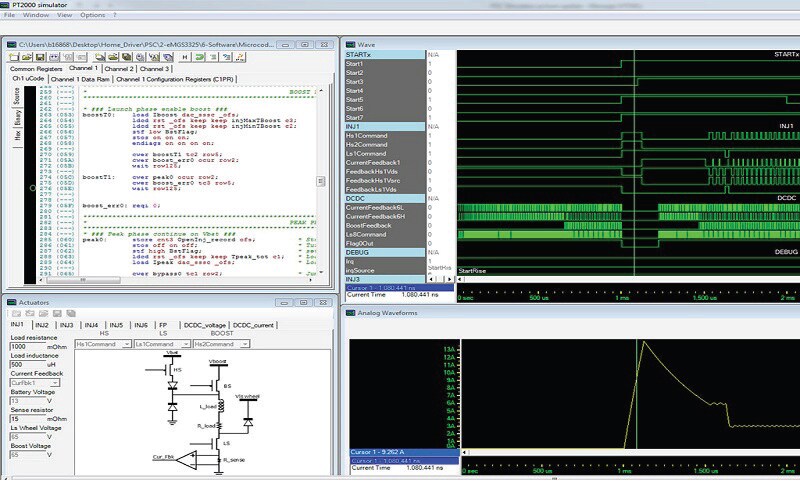Open the Hs1Command dropdown under HS
The height and width of the screenshot is (482, 800).
127,344
